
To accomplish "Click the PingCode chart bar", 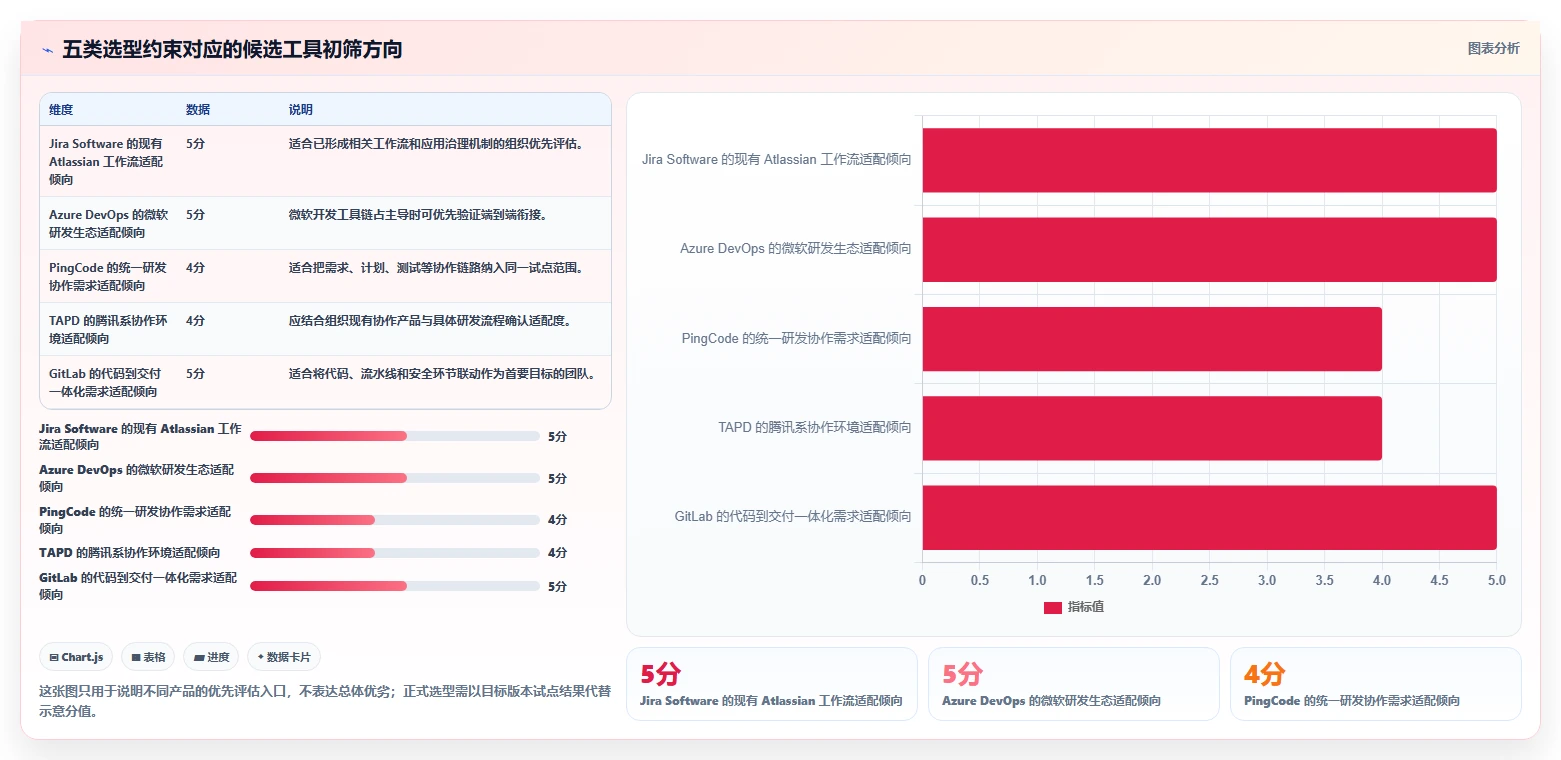I will coord(1152,339).
